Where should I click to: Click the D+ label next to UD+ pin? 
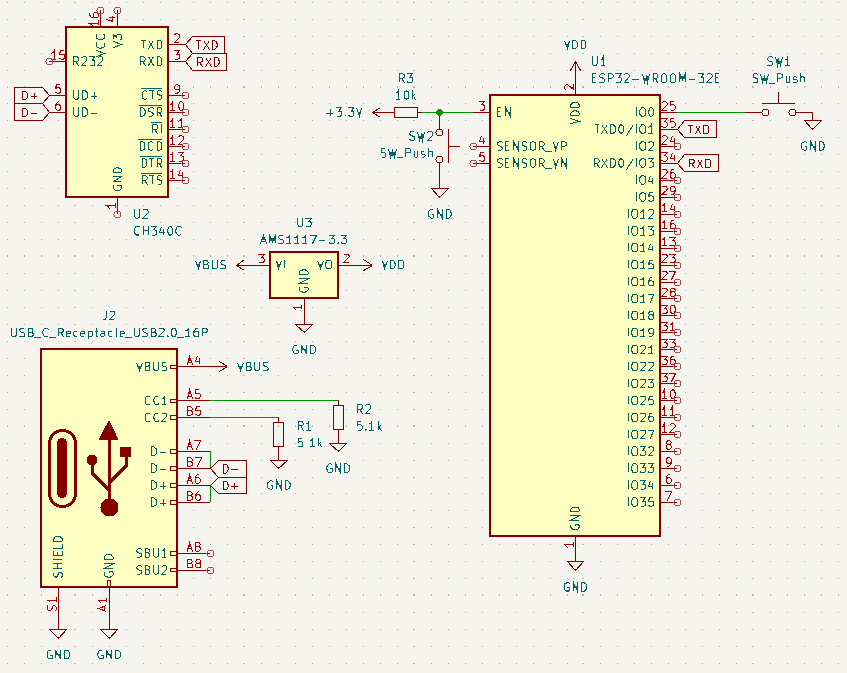[29, 95]
